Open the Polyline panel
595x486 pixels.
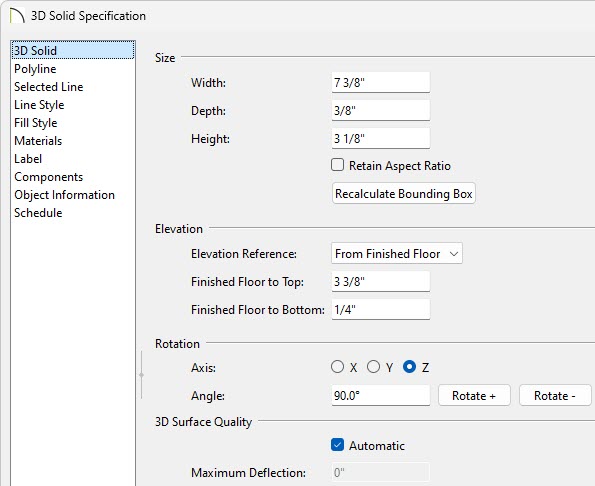click(35, 69)
